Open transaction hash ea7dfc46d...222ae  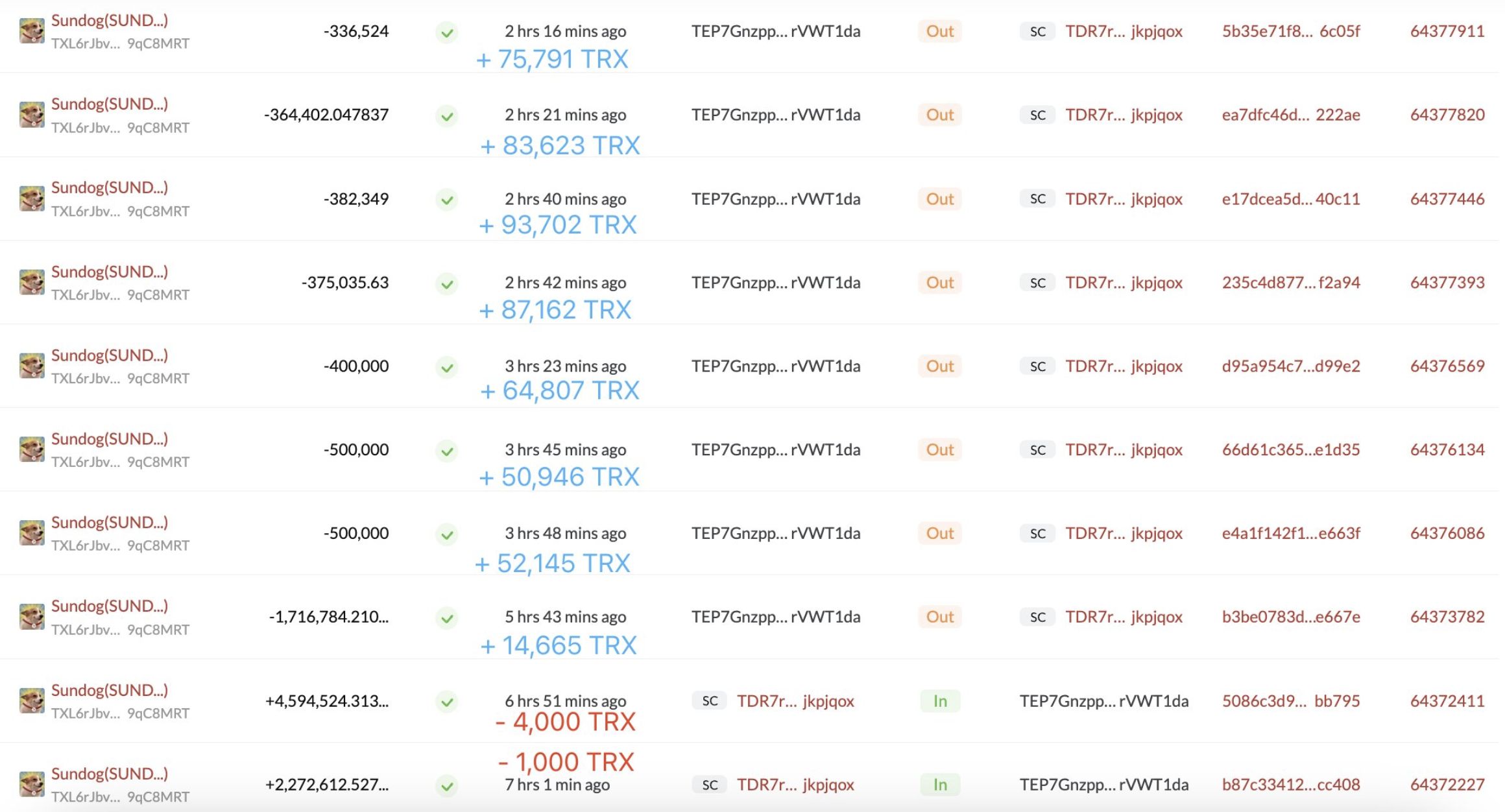click(x=1290, y=115)
